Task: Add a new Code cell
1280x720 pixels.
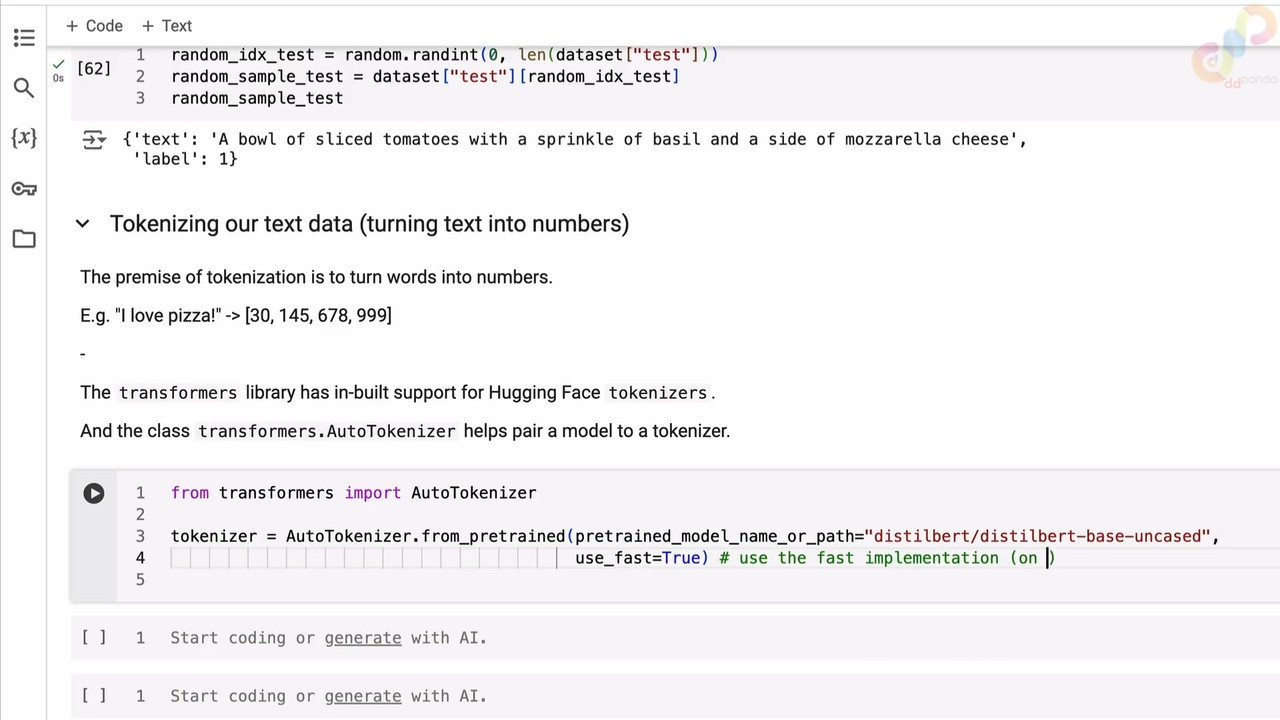Action: tap(94, 26)
